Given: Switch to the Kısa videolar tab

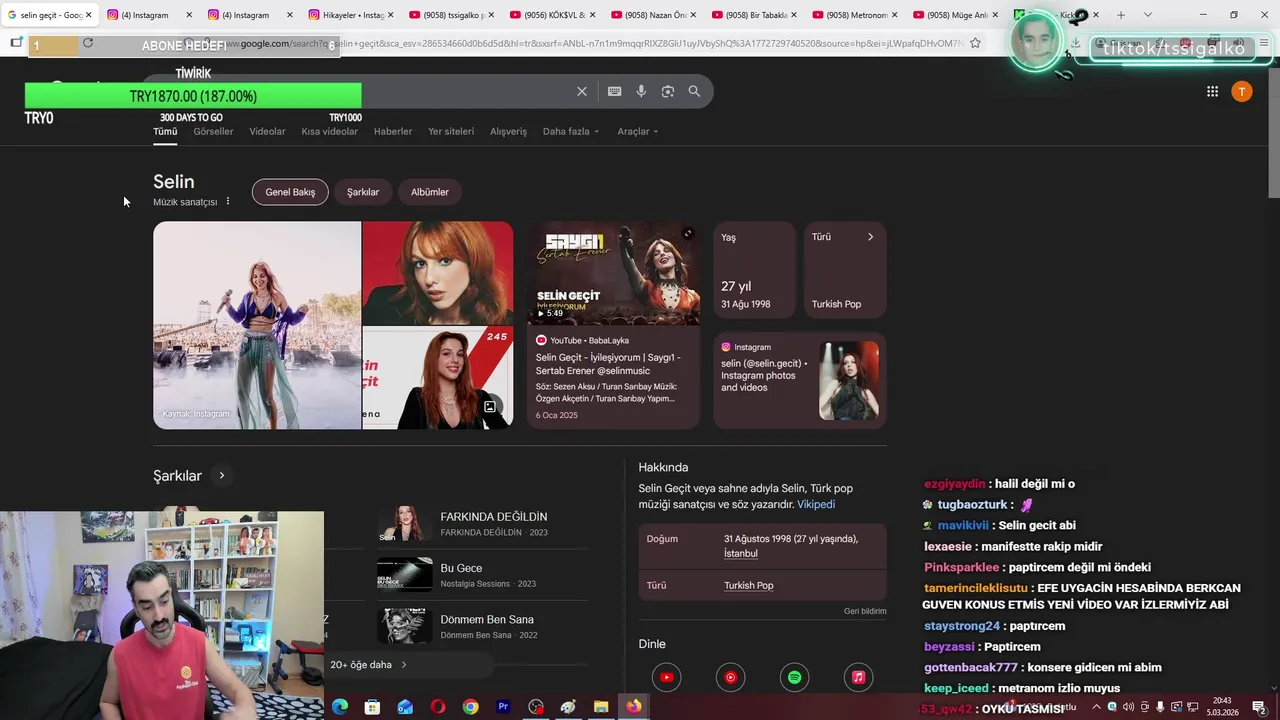Looking at the screenshot, I should pyautogui.click(x=329, y=131).
